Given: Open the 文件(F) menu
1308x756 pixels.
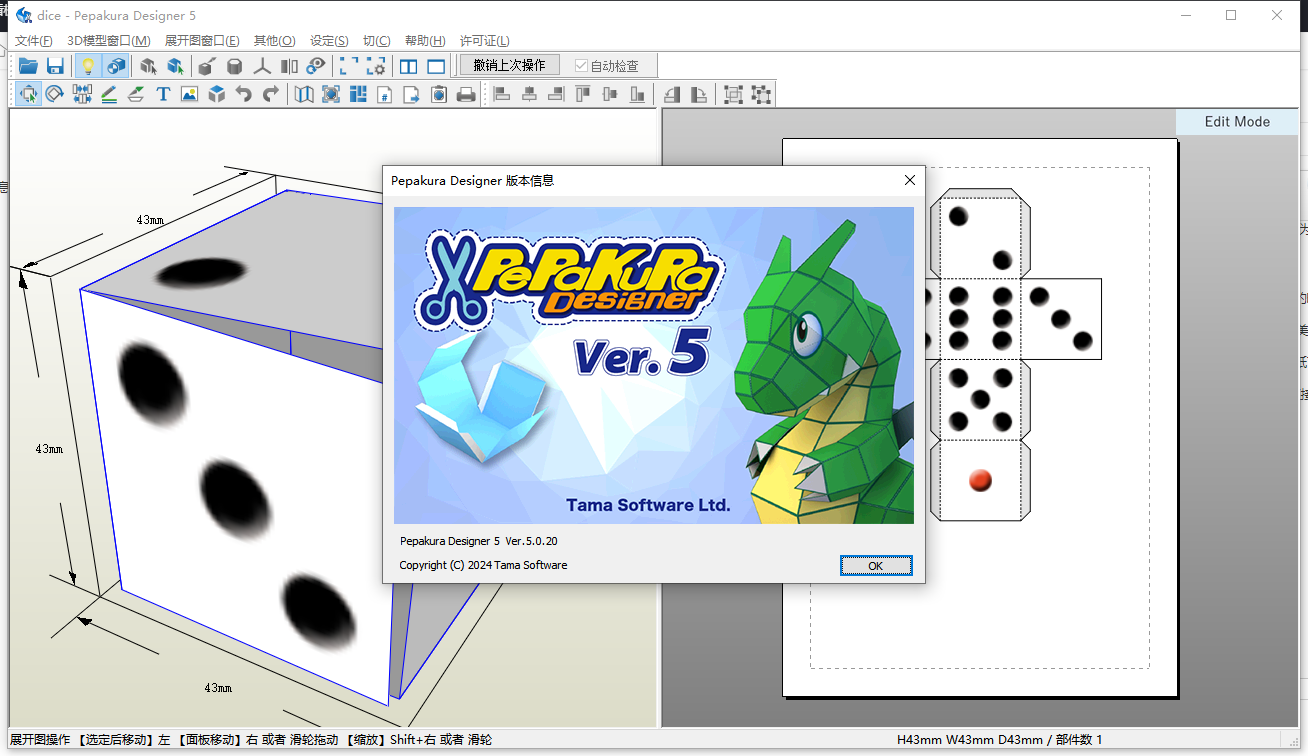Looking at the screenshot, I should coord(33,41).
